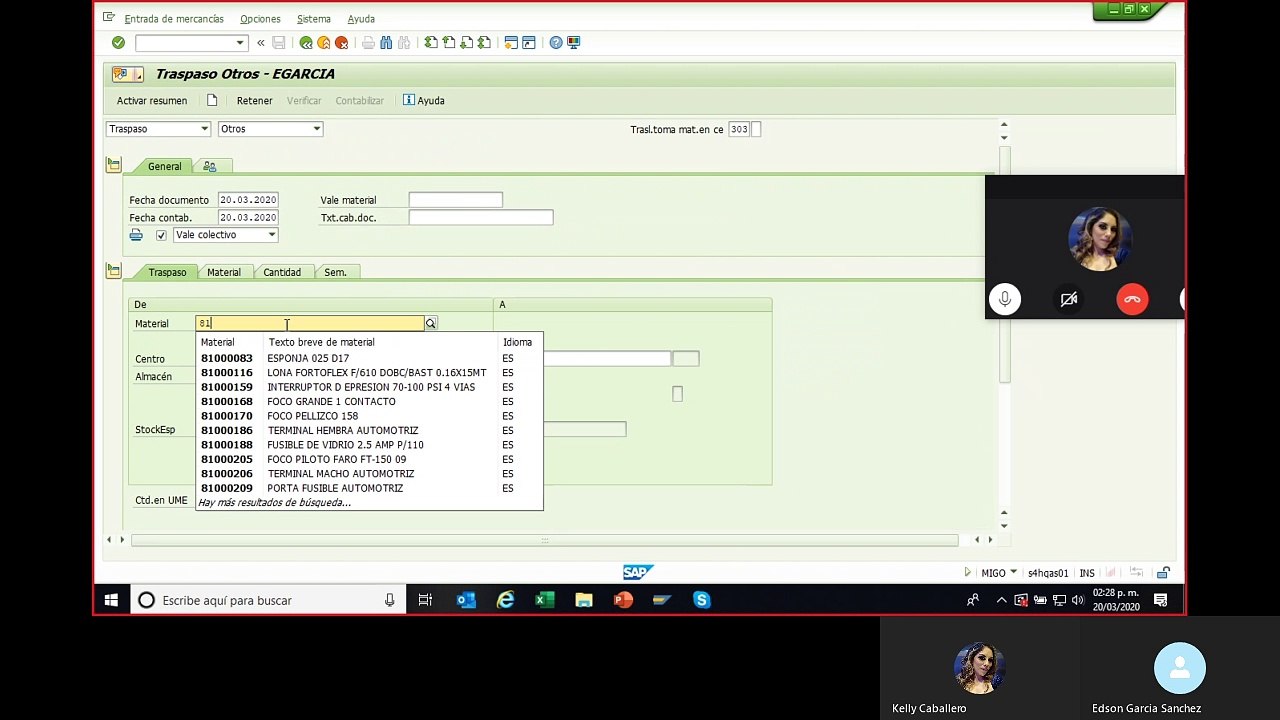Open the Opciones menu
This screenshot has width=1280, height=720.
(260, 19)
